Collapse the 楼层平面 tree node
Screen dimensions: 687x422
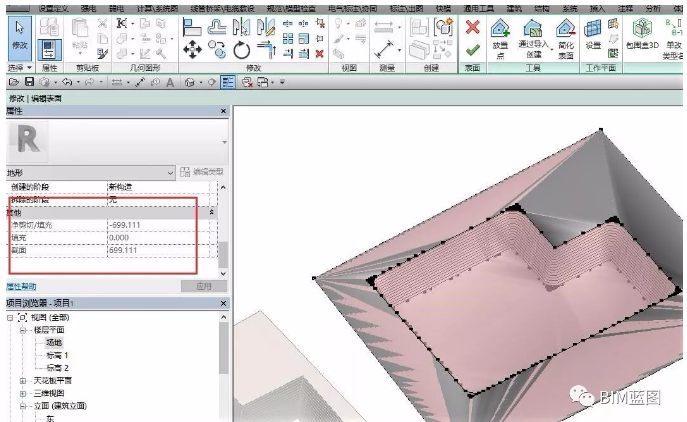pos(23,330)
